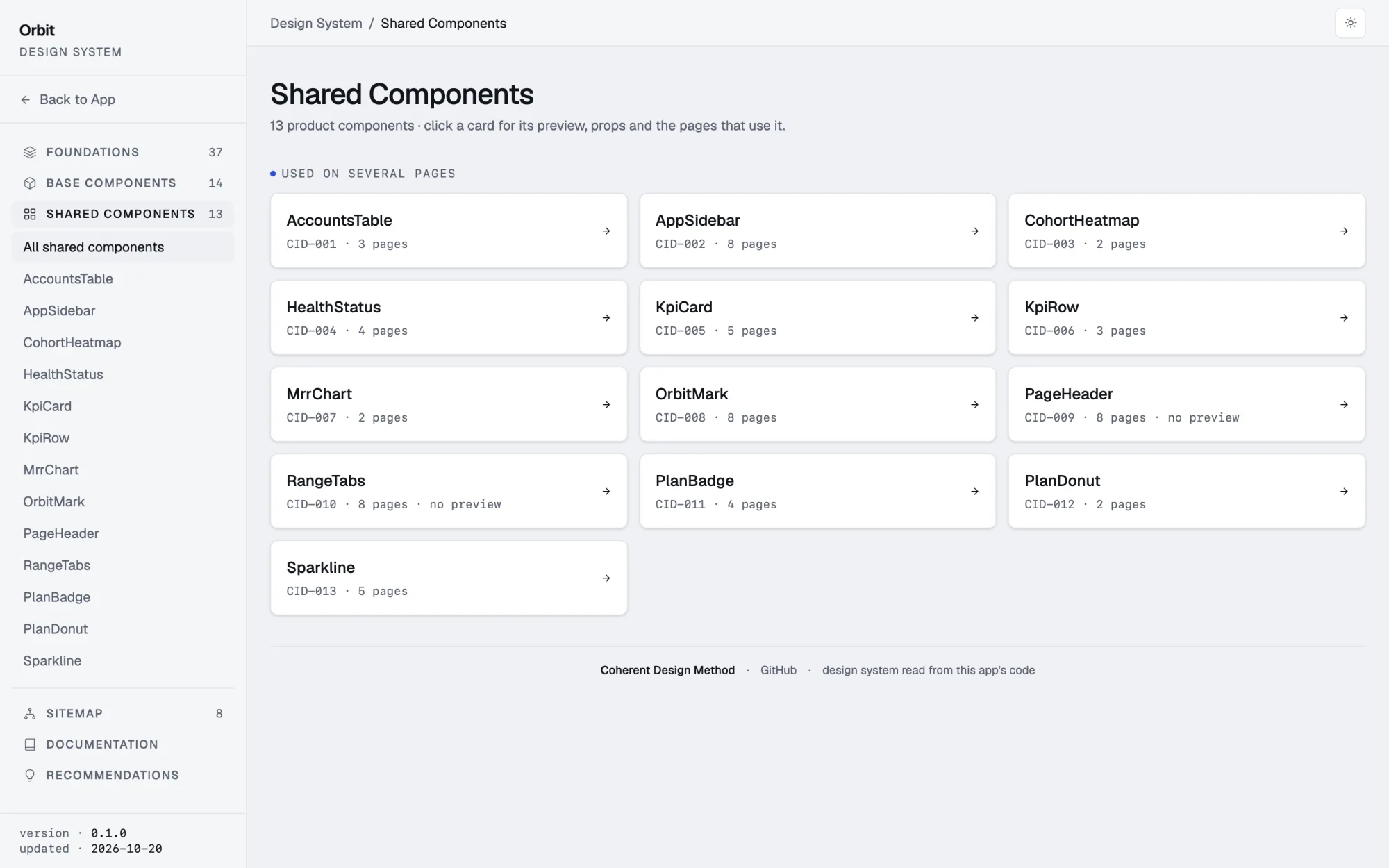This screenshot has height=868, width=1389.
Task: Open the Base Components section label
Action: pyautogui.click(x=111, y=183)
